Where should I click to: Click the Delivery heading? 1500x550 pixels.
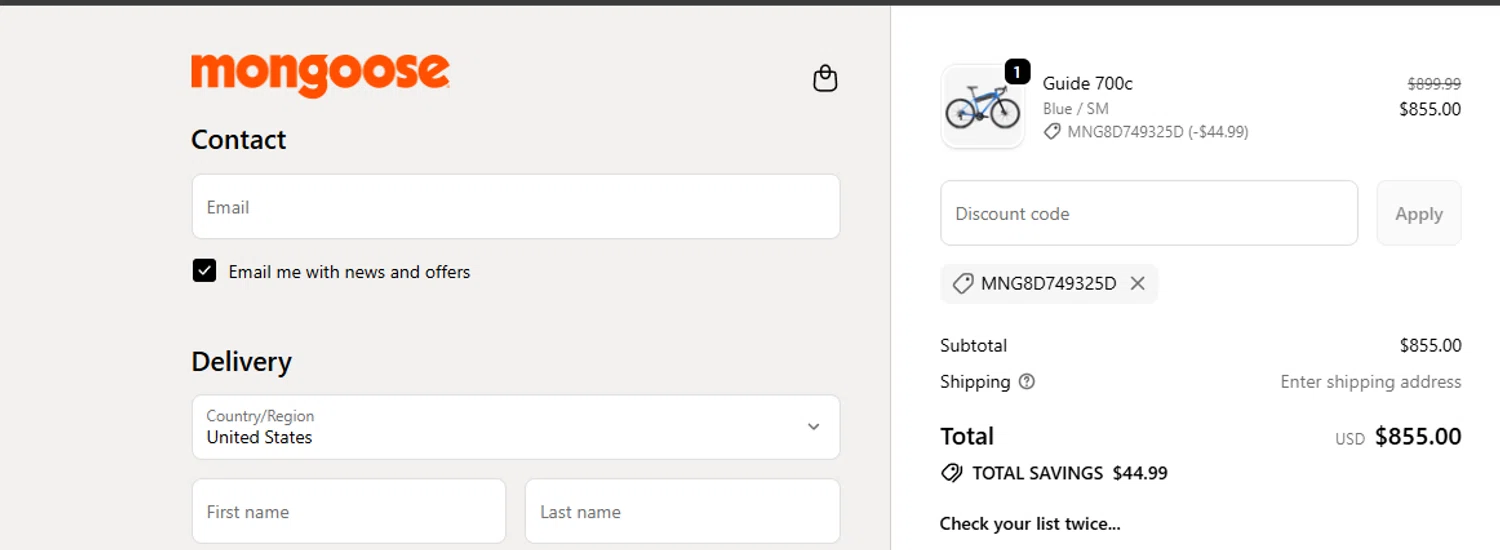click(241, 361)
